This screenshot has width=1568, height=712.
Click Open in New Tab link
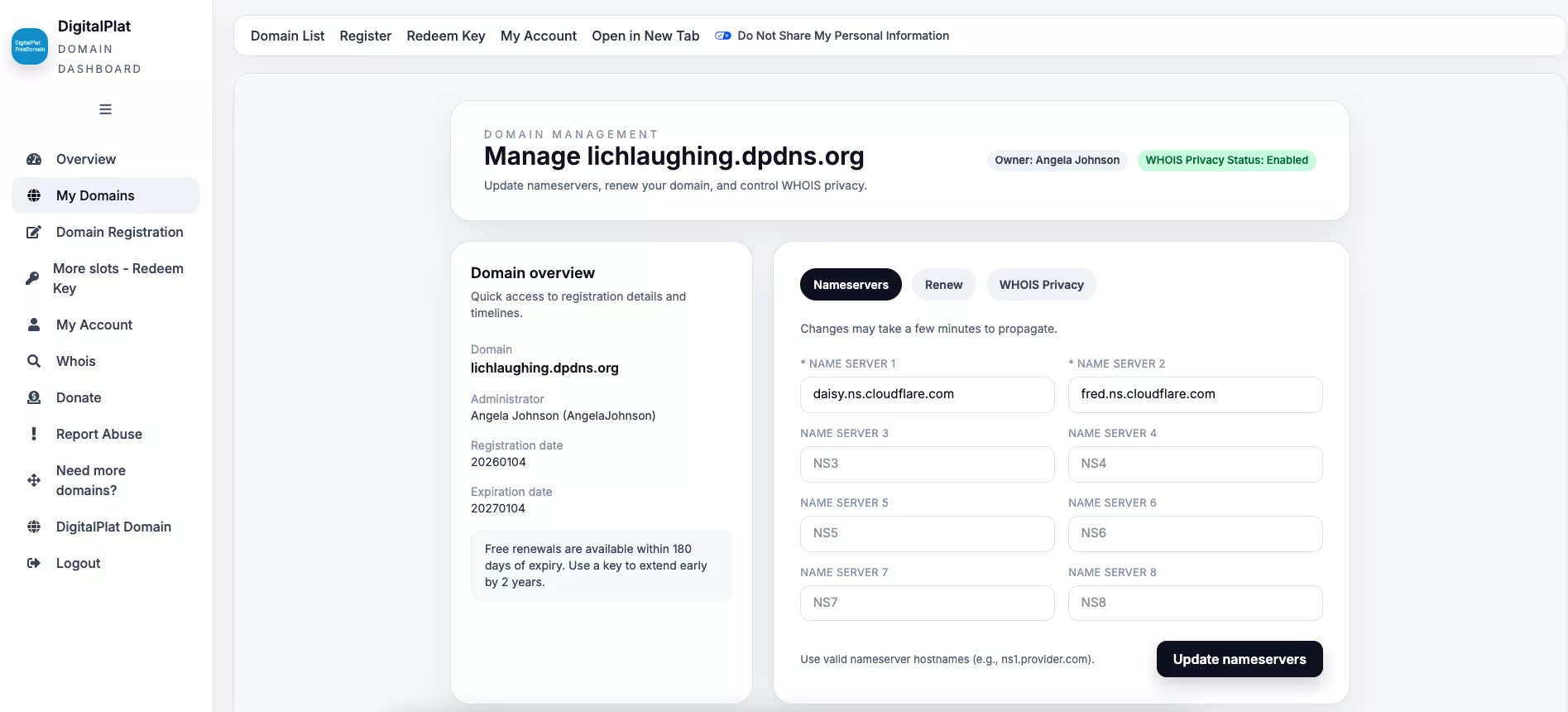click(645, 36)
